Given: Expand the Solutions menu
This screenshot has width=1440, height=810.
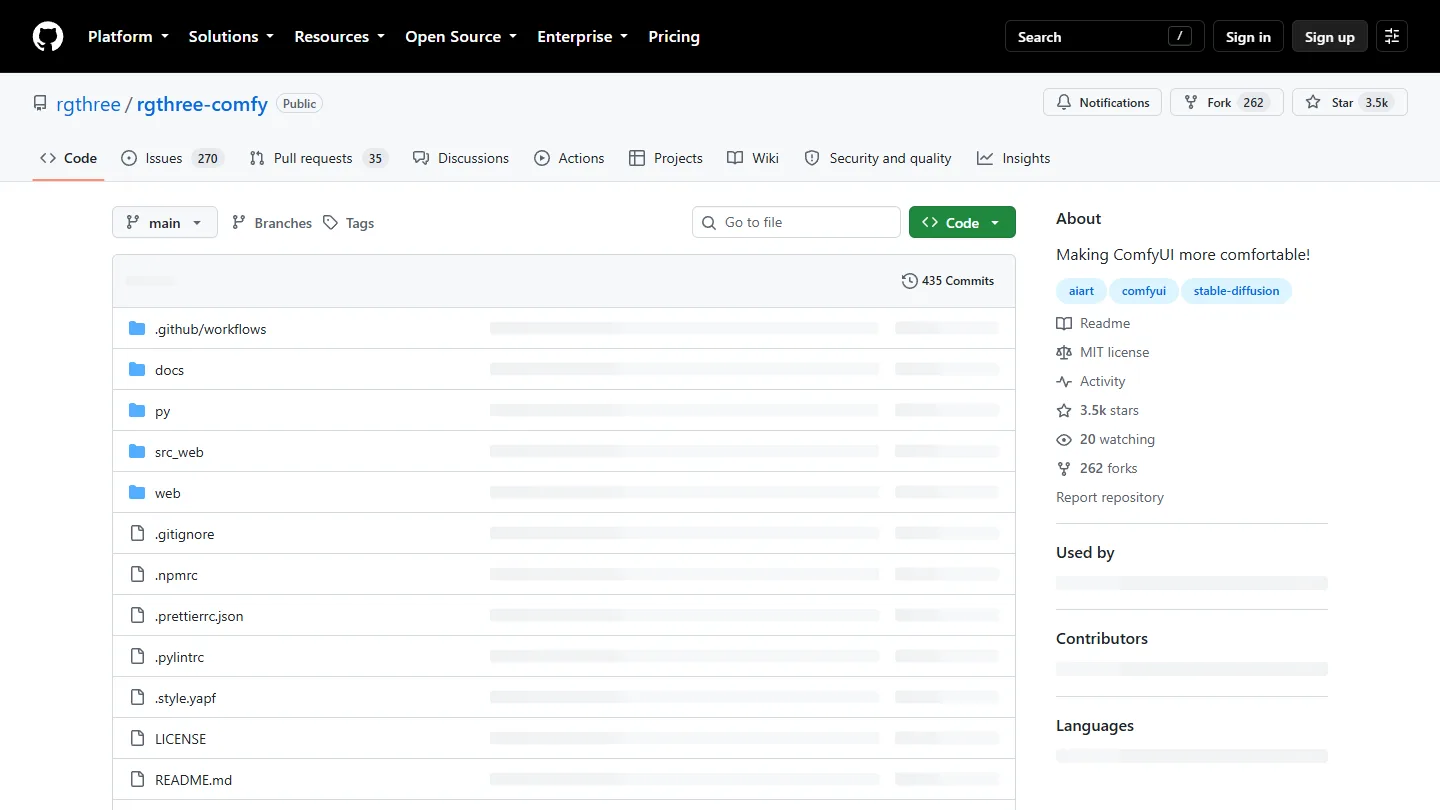Looking at the screenshot, I should click(x=231, y=37).
